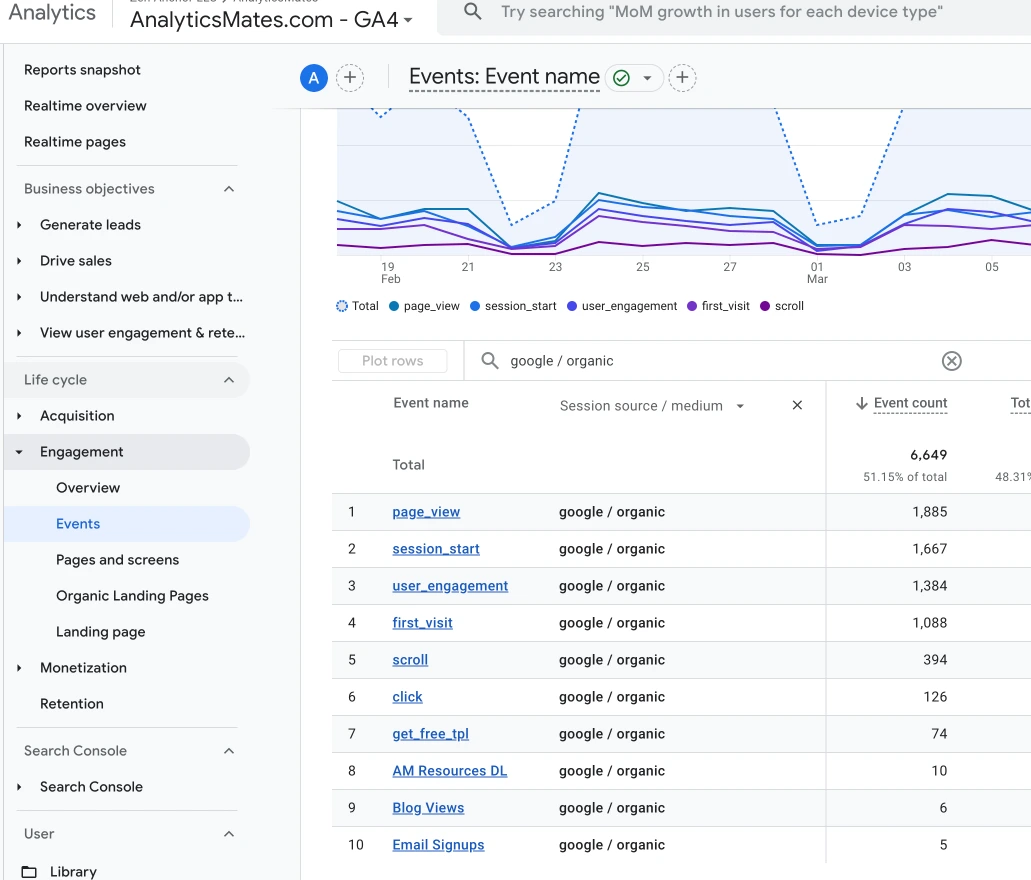Click the total event count 6,649
The width and height of the screenshot is (1031, 880).
tap(928, 455)
